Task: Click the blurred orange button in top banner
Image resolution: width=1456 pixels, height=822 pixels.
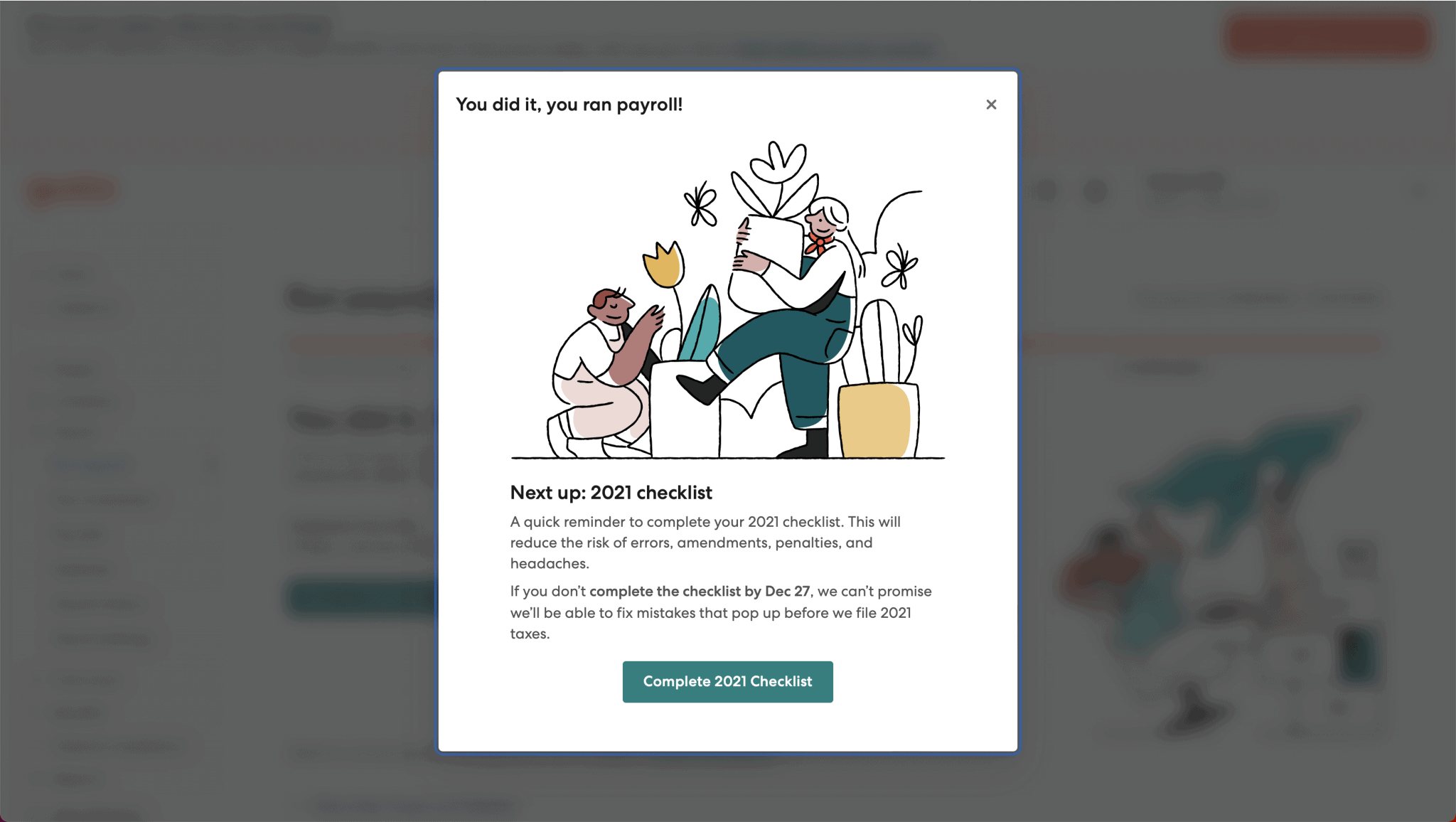Action: click(x=1327, y=35)
